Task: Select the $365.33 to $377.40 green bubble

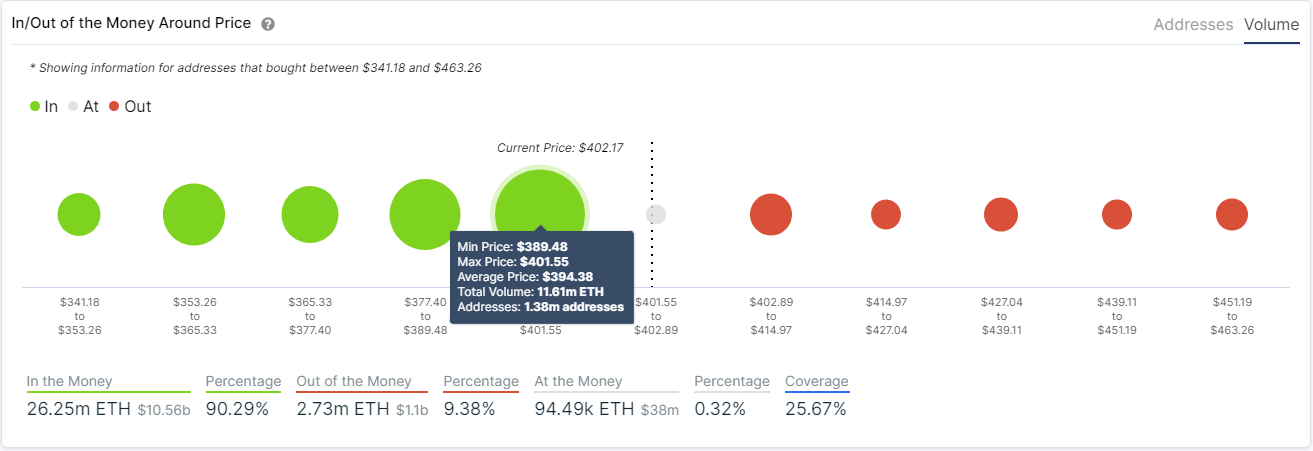Action: (310, 215)
